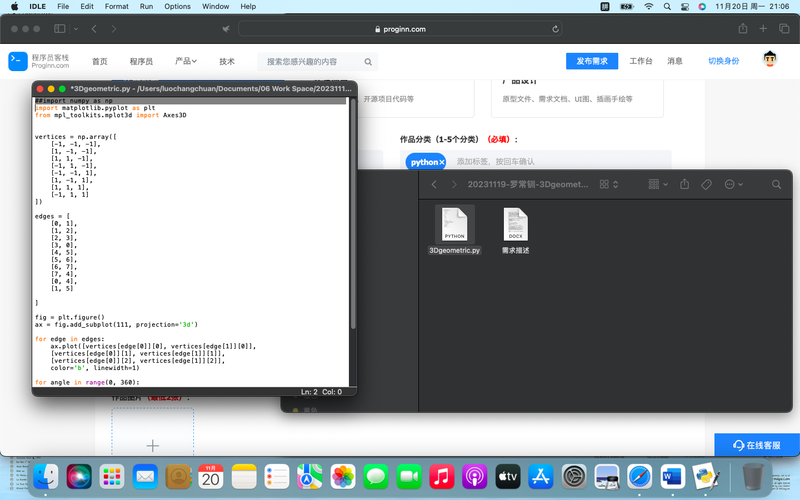800x500 pixels.
Task: Open Mail from the Dock
Action: click(x=145, y=477)
